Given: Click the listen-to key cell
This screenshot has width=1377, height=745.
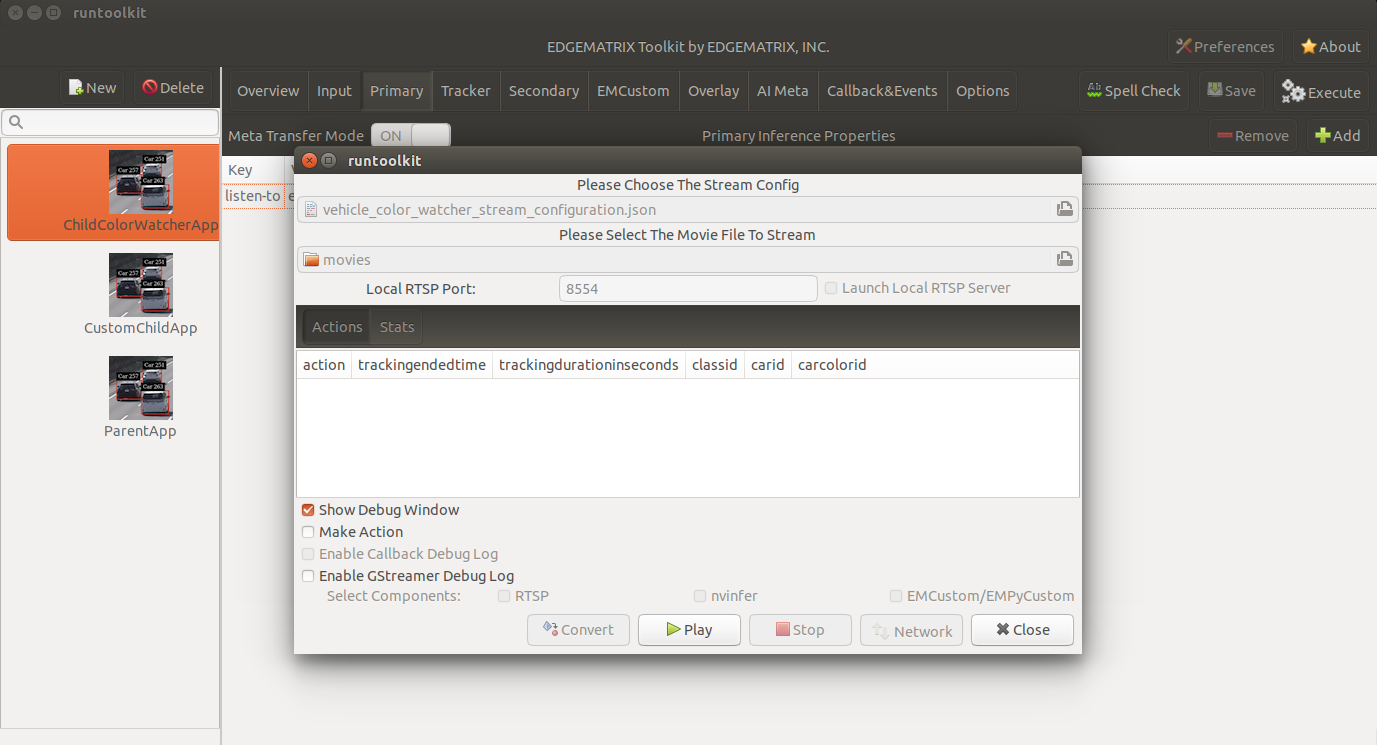Looking at the screenshot, I should [x=253, y=196].
